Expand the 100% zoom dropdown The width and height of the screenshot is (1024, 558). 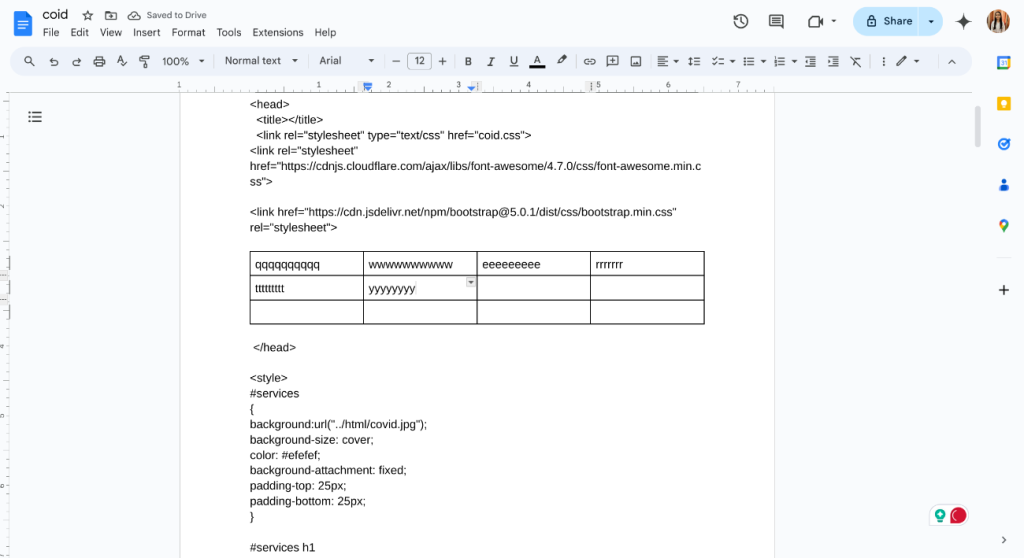pos(183,61)
